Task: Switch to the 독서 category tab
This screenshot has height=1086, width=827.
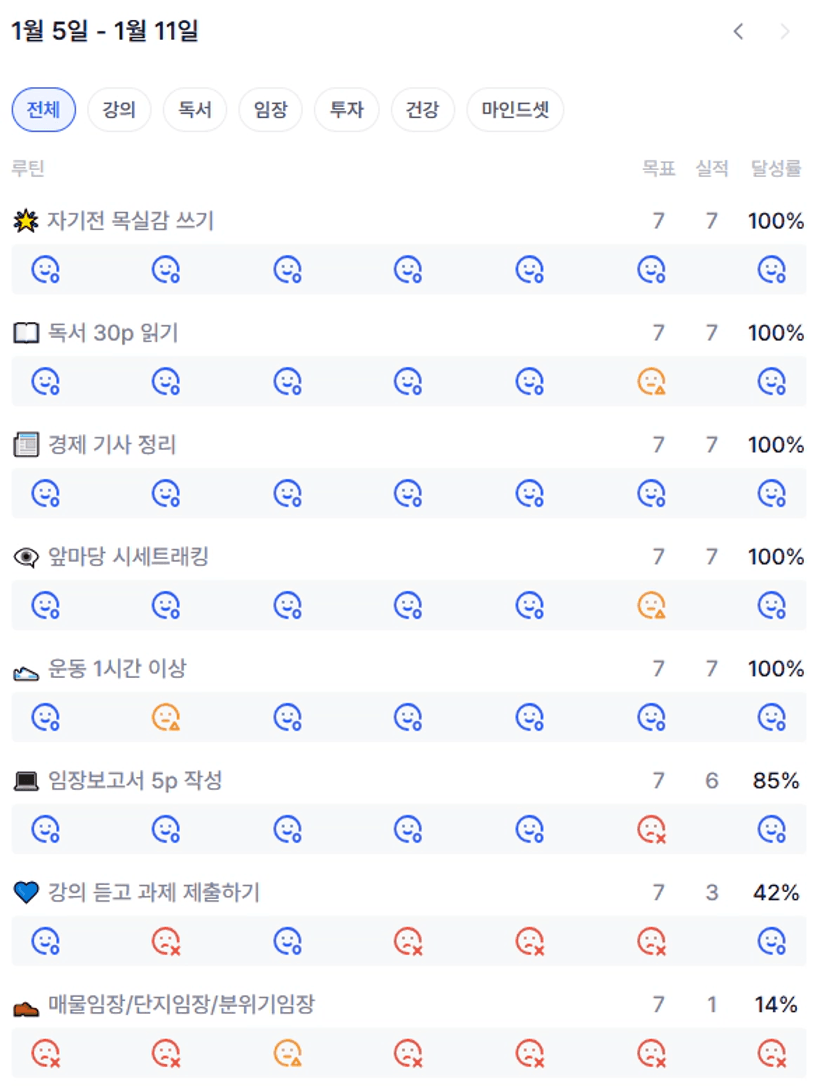Action: pyautogui.click(x=195, y=110)
